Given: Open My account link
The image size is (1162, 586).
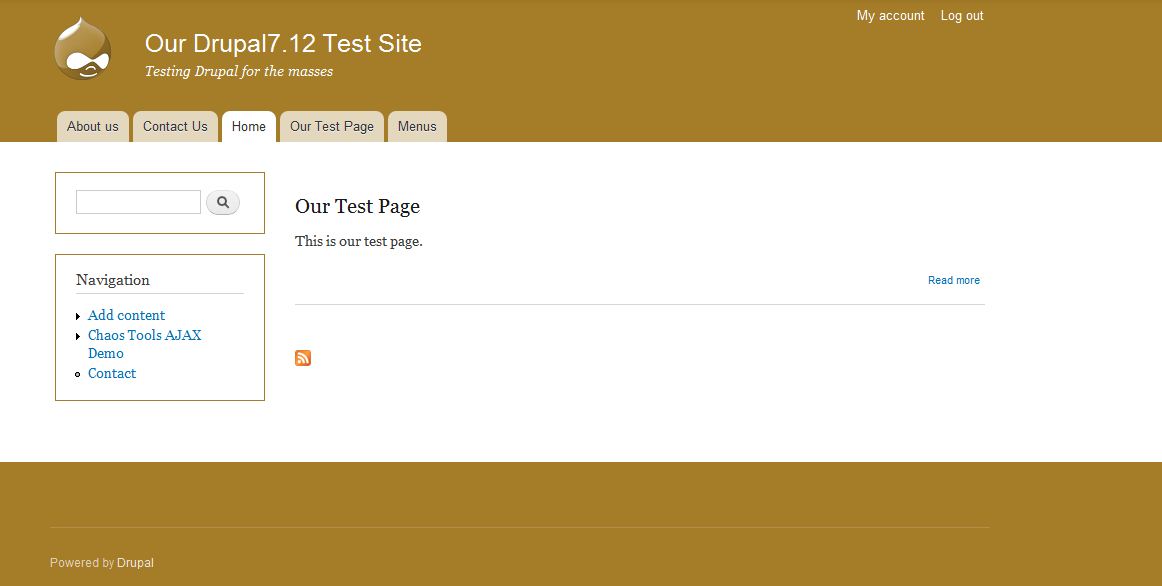Looking at the screenshot, I should pos(890,16).
